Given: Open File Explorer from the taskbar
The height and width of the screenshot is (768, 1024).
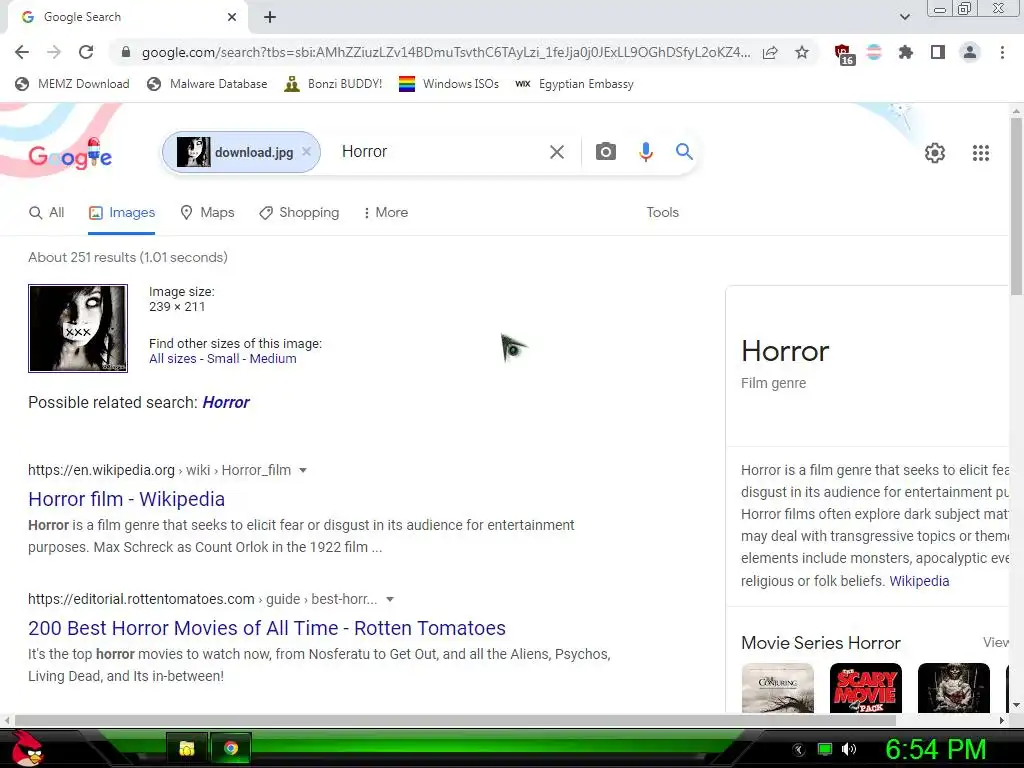Looking at the screenshot, I should [x=187, y=748].
